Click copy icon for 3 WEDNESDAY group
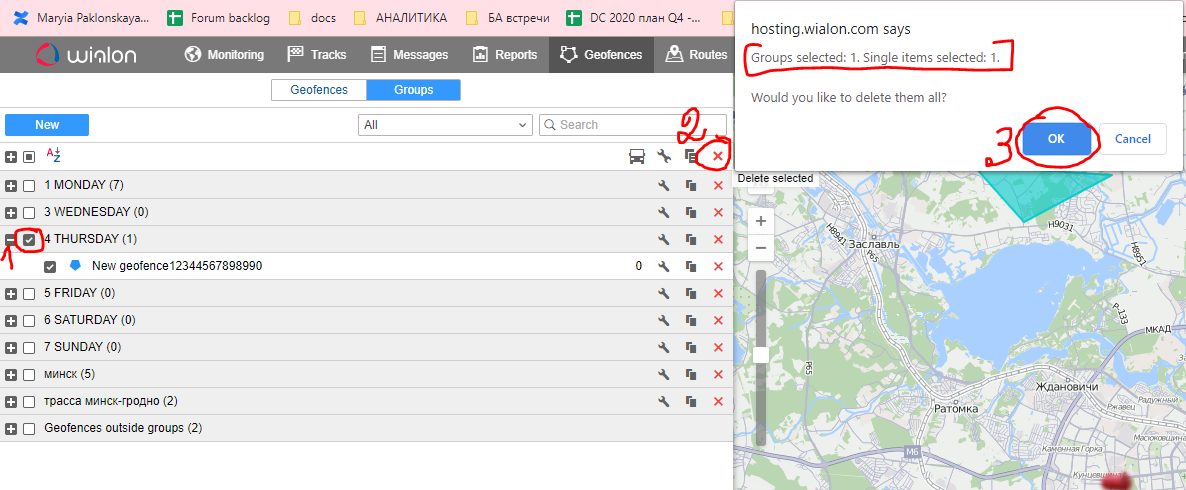 coord(690,212)
